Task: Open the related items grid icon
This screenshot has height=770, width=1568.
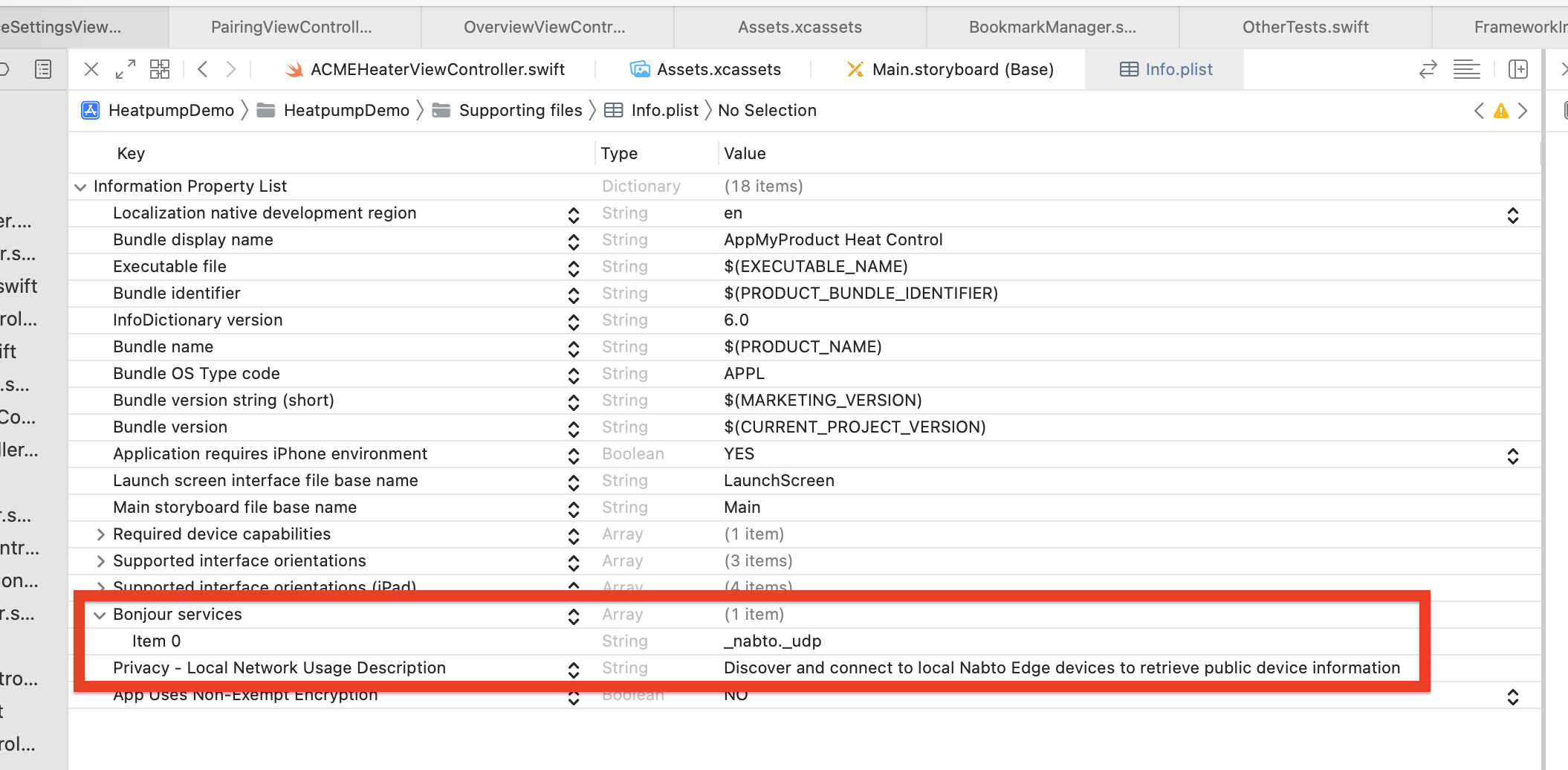Action: [x=160, y=70]
